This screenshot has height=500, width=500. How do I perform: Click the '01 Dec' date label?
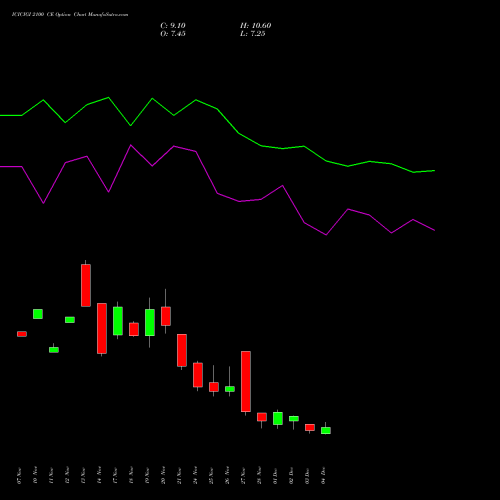pyautogui.click(x=275, y=476)
